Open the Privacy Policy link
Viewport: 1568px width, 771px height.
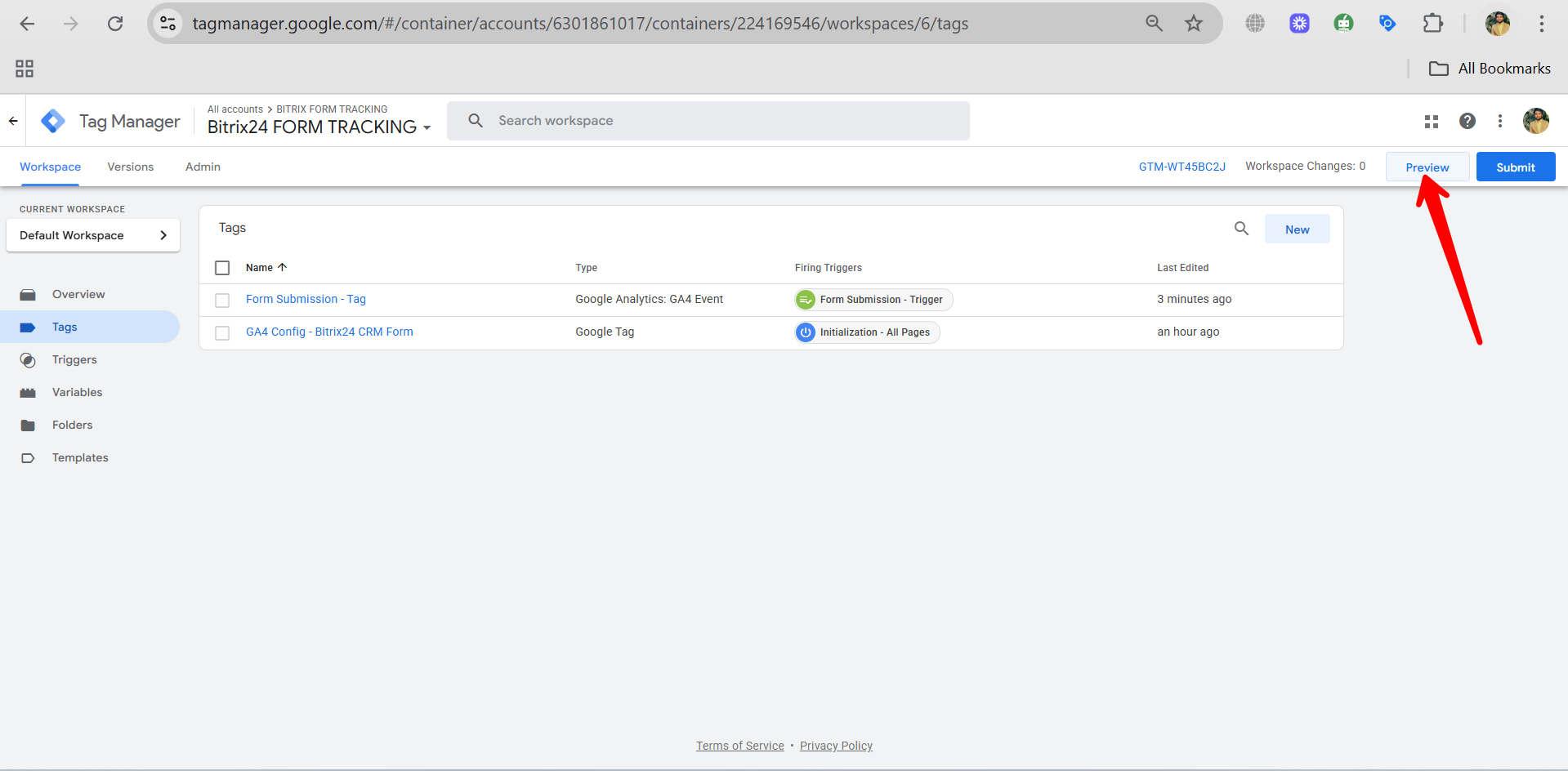[836, 746]
